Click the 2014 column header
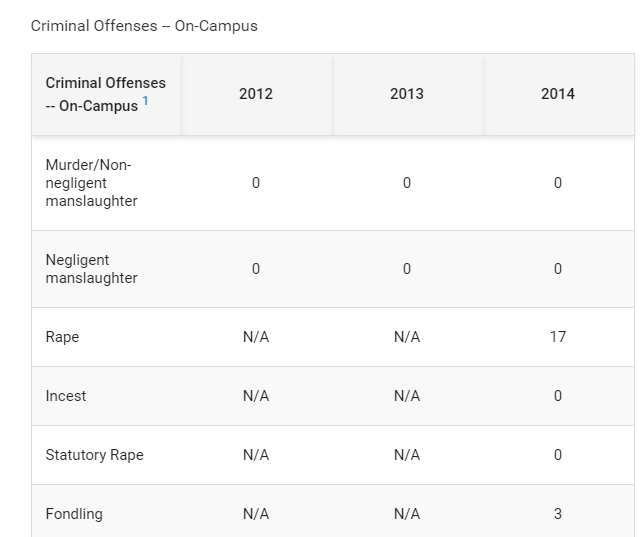 click(558, 94)
